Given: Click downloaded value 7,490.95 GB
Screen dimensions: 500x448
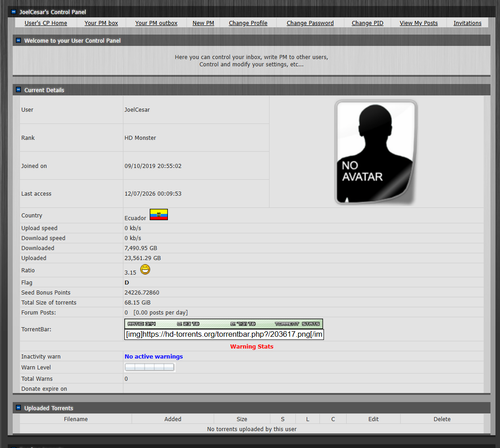Looking at the screenshot, I should (x=141, y=248).
